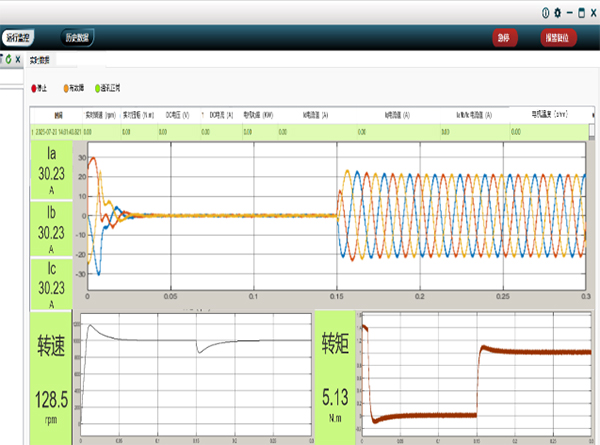Click the DC电压 (V) column header

[x=177, y=115]
